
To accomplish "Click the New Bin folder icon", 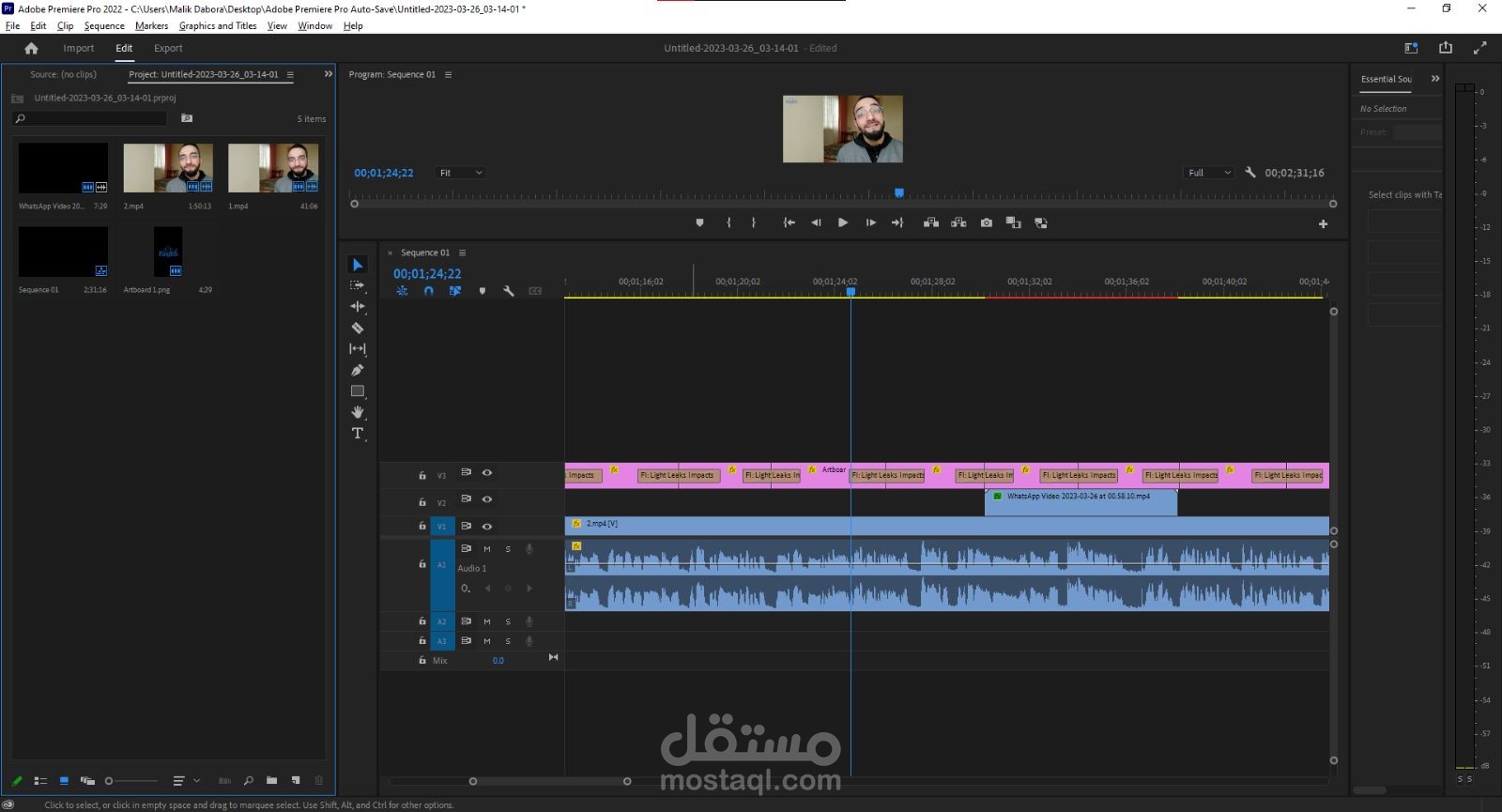I will [271, 780].
